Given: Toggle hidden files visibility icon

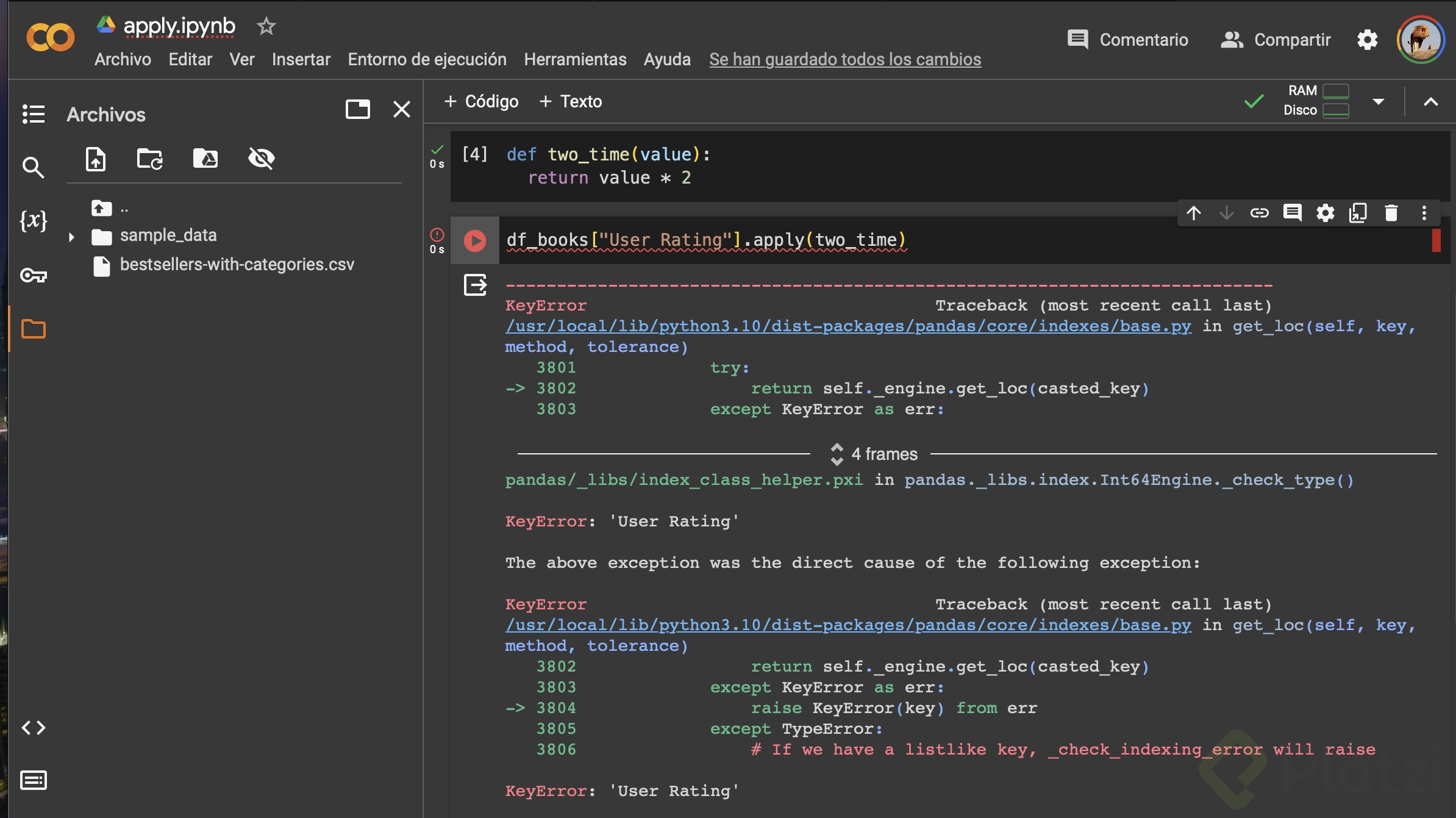Looking at the screenshot, I should (x=262, y=159).
